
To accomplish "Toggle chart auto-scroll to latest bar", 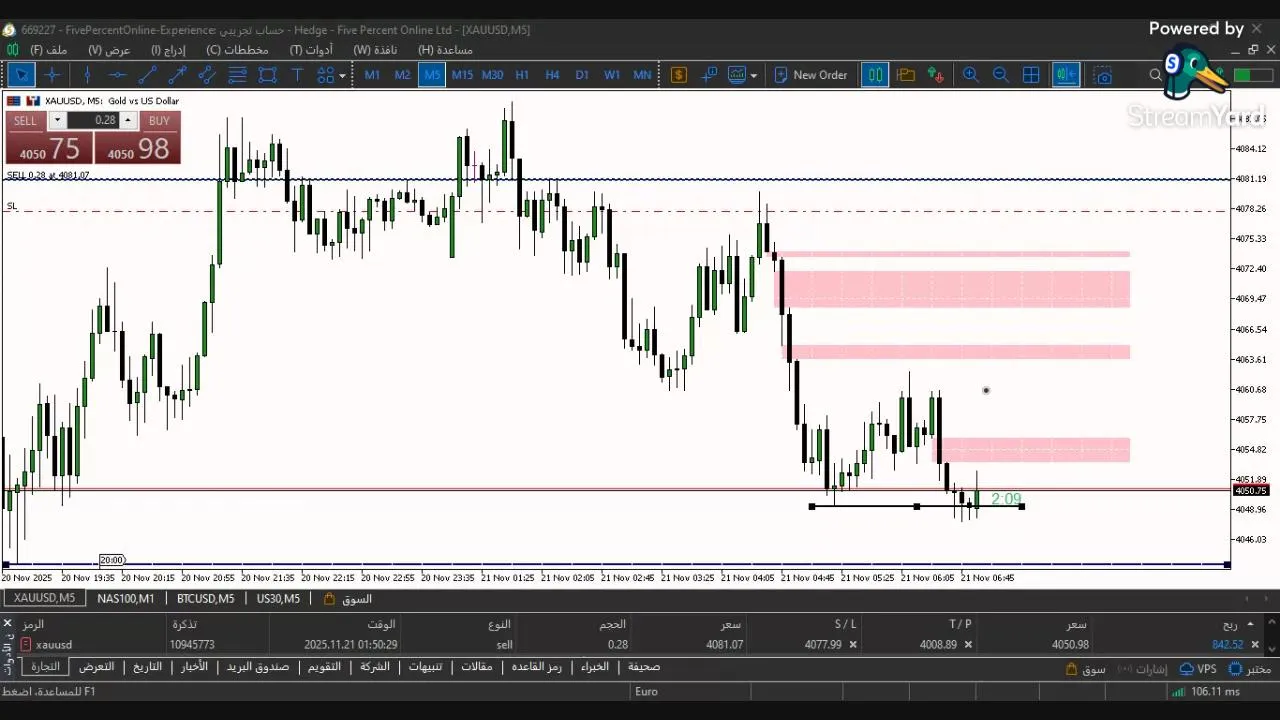I will [1066, 75].
